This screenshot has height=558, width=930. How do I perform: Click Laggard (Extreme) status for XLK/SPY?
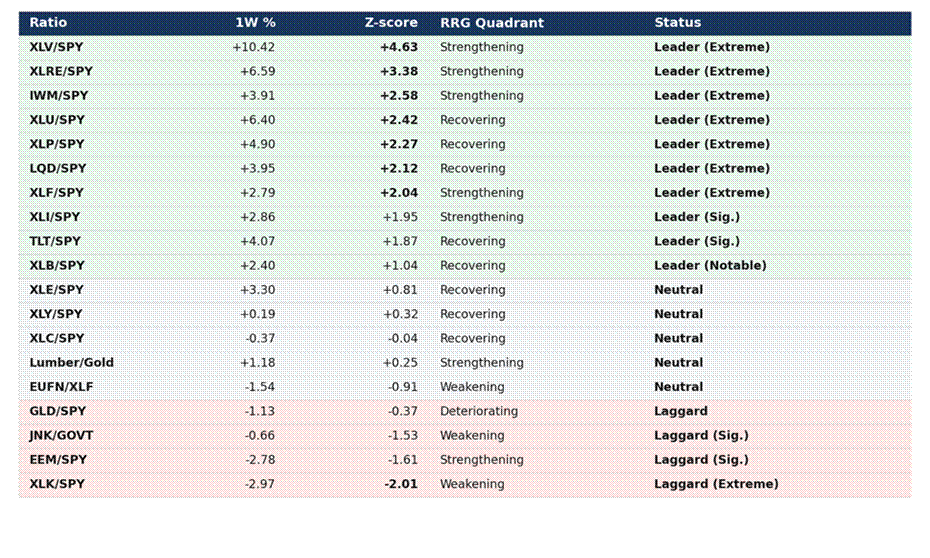coord(716,484)
